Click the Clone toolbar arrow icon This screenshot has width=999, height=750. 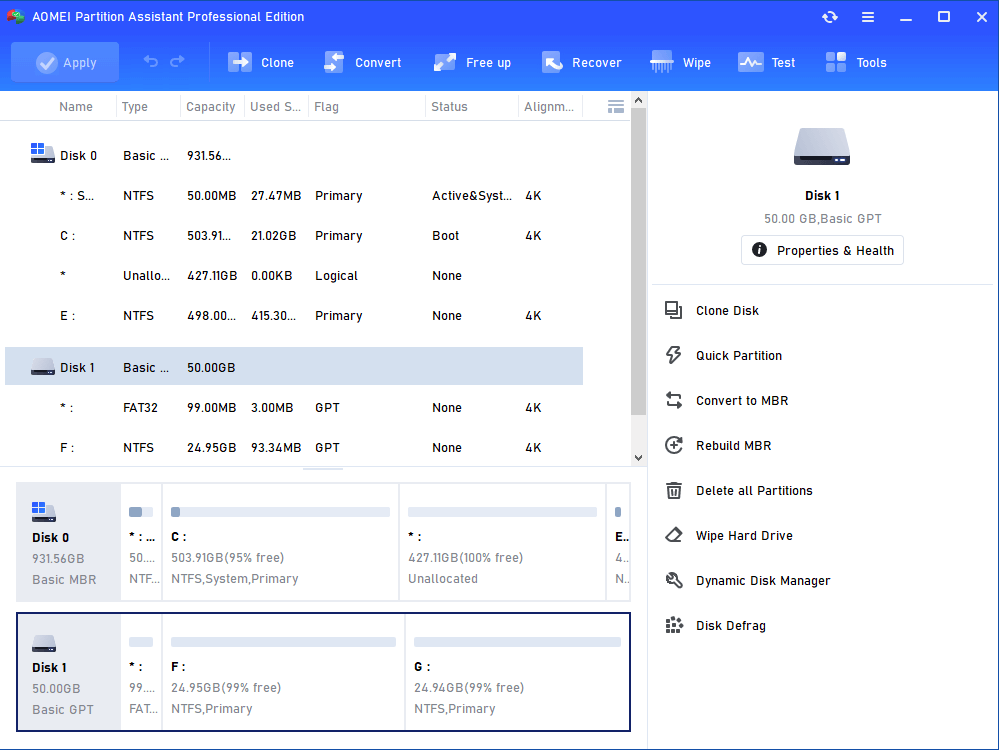[x=240, y=62]
